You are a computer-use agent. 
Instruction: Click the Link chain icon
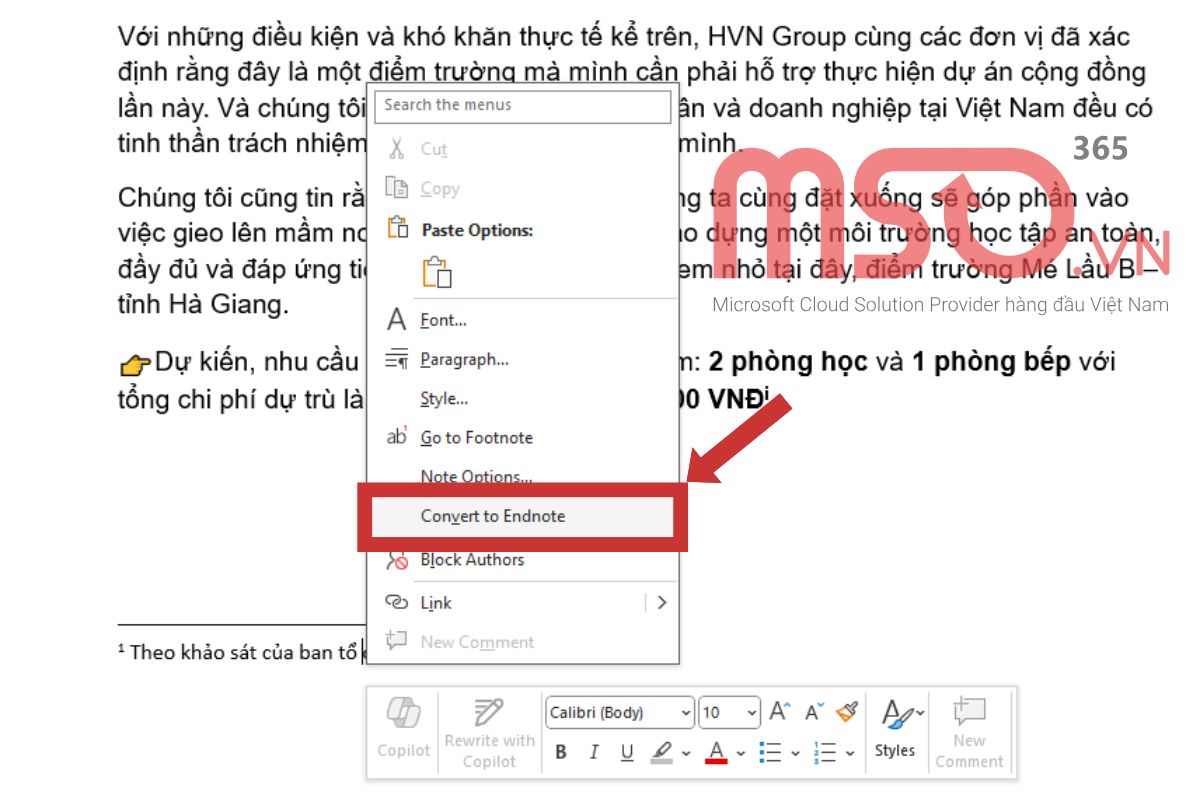click(x=397, y=603)
